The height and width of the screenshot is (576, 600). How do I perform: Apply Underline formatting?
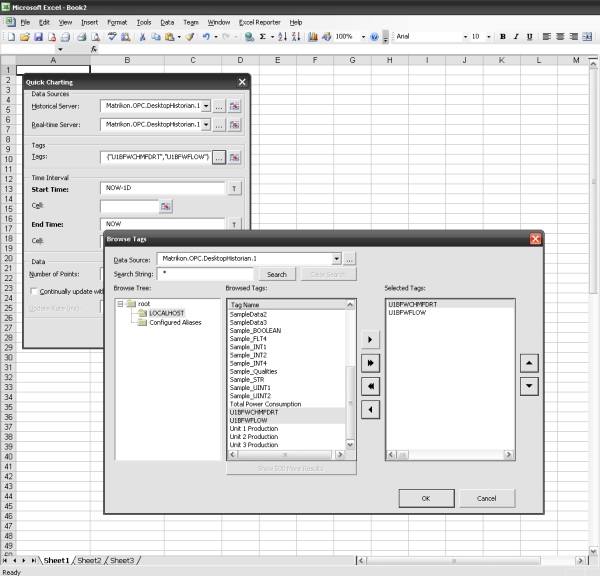pos(530,37)
